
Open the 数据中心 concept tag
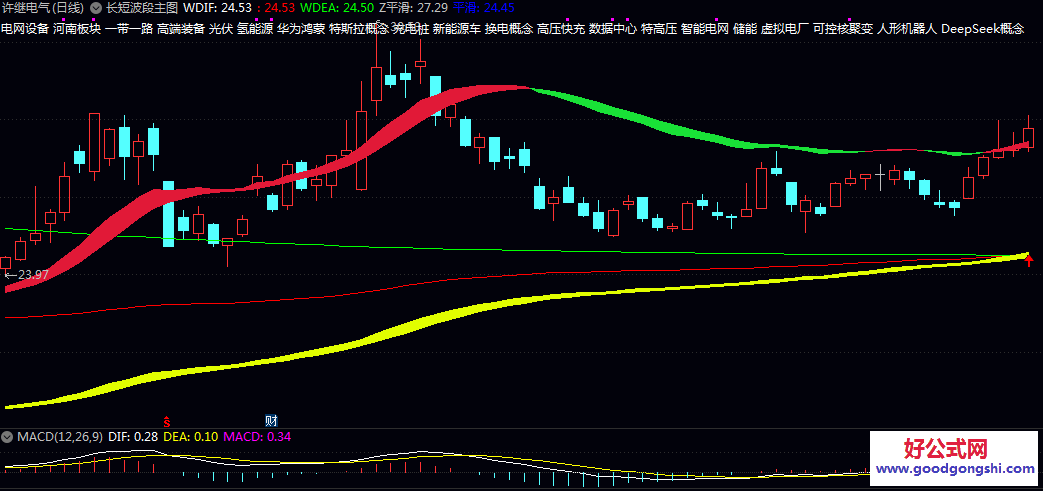tap(613, 29)
